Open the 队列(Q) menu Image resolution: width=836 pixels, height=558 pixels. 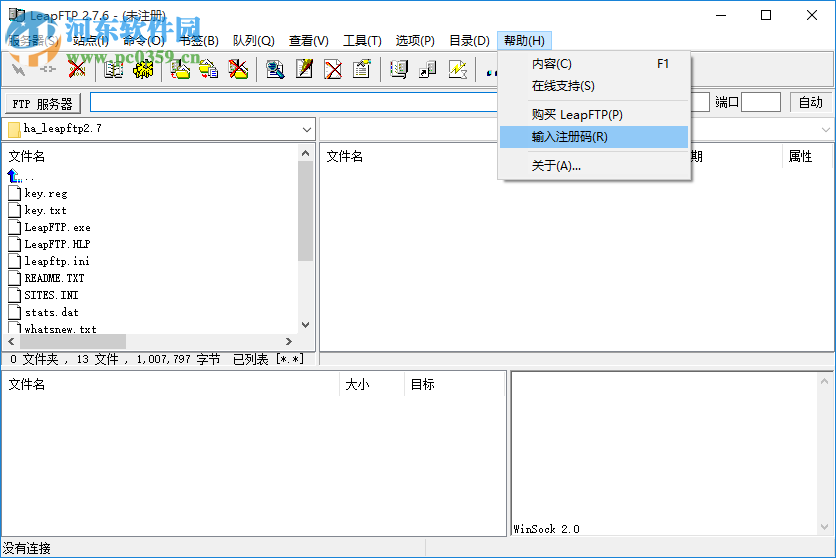(x=254, y=41)
